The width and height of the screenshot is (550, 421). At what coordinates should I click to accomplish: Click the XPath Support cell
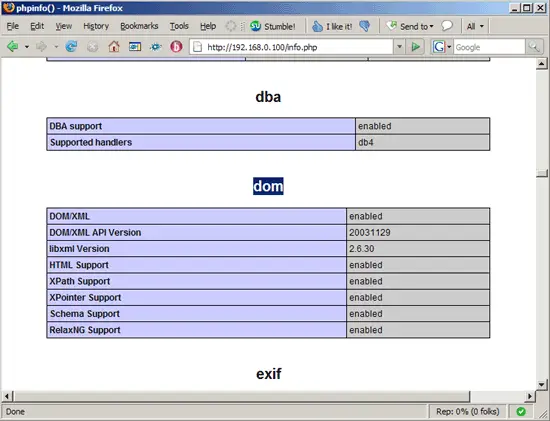click(x=196, y=281)
